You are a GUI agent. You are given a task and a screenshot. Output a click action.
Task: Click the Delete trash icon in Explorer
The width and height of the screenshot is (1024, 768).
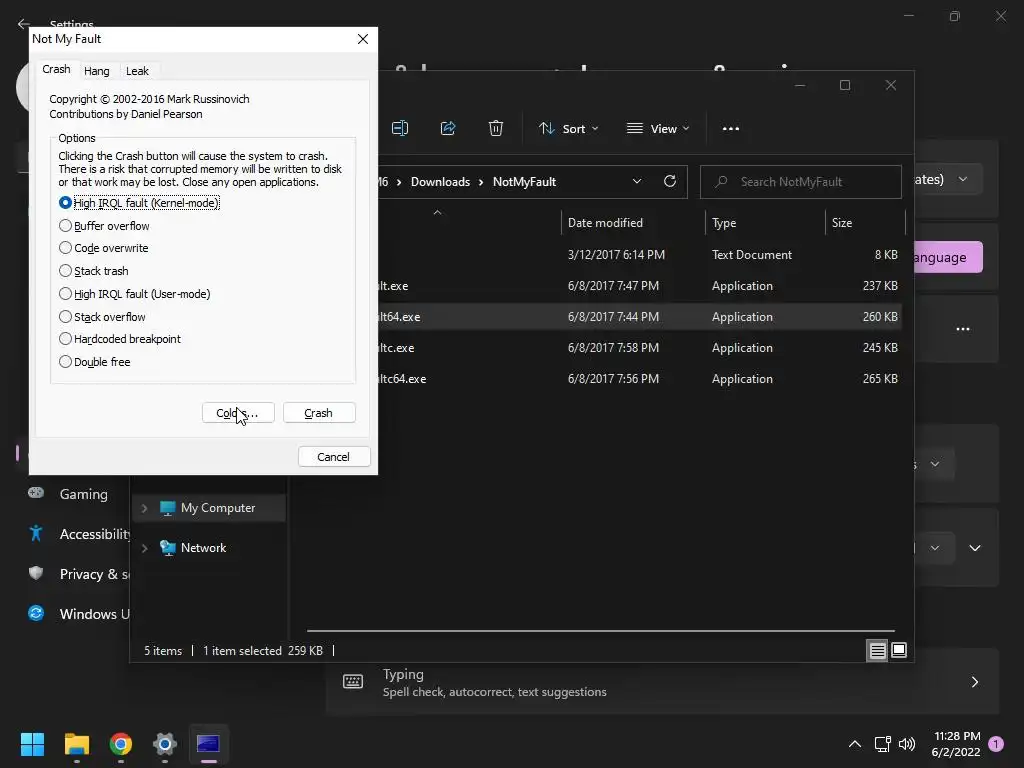pyautogui.click(x=496, y=128)
